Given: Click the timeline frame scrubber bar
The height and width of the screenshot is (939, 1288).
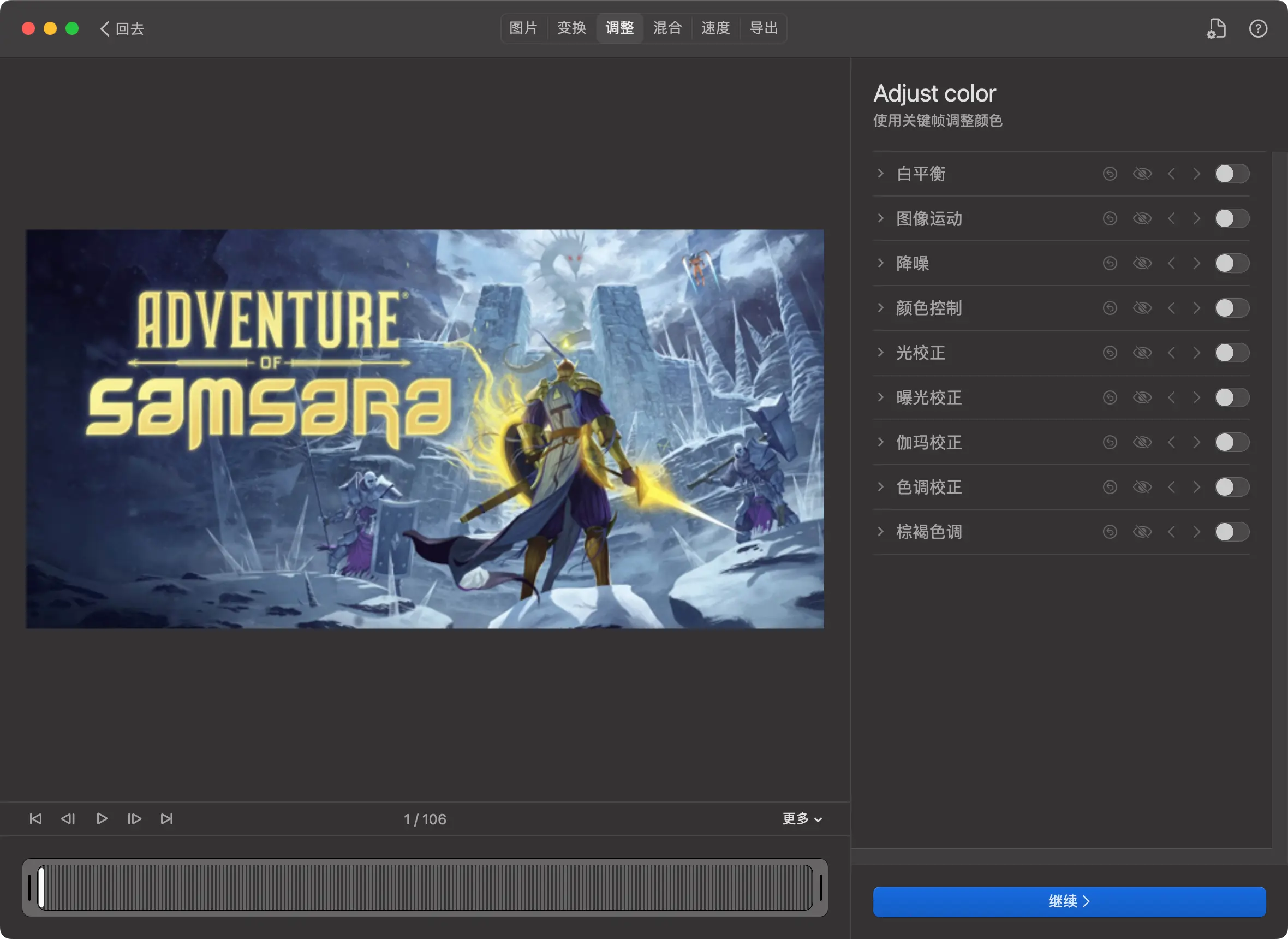Looking at the screenshot, I should pos(425,887).
